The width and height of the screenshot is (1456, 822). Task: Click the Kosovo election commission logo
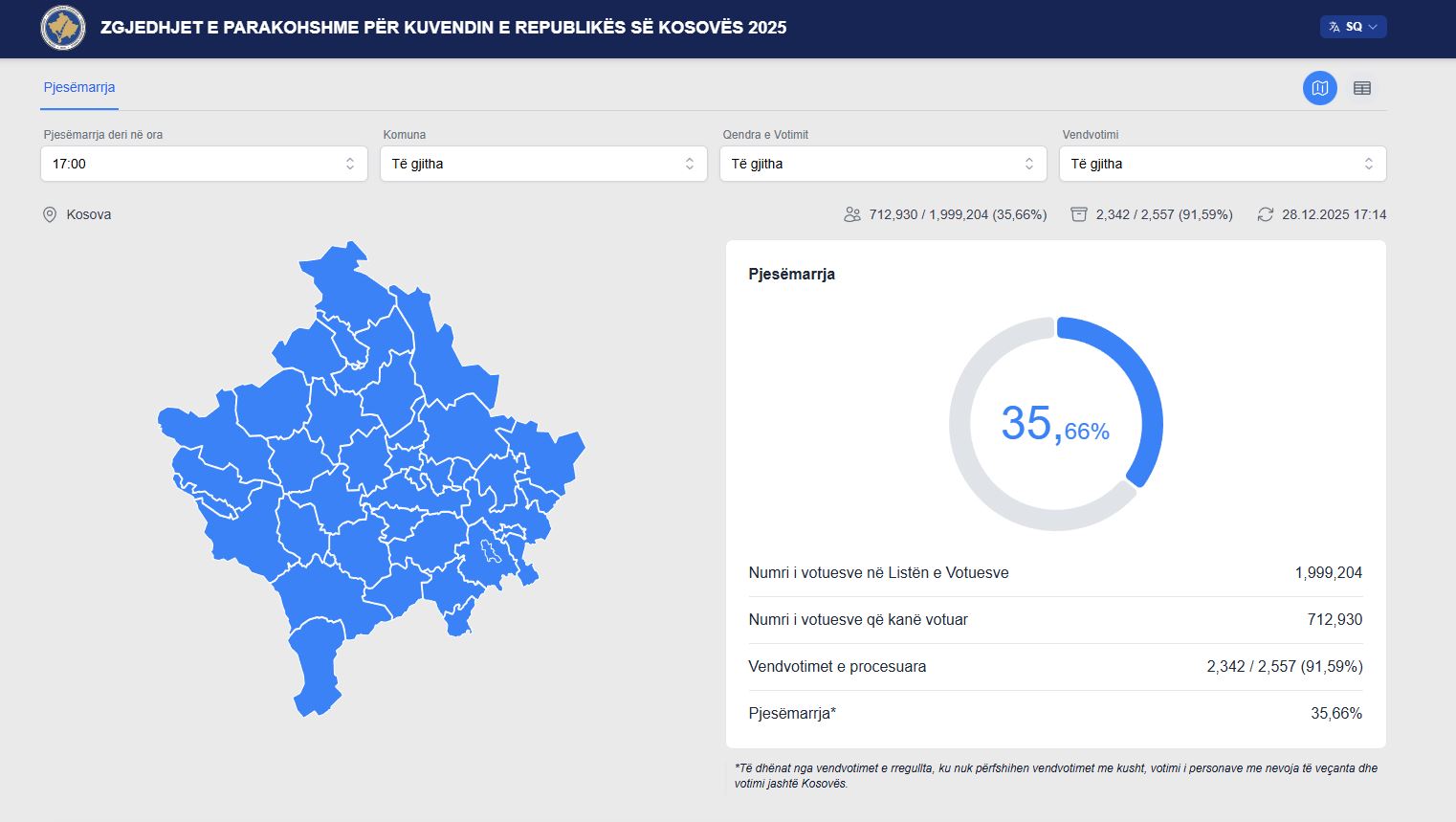[63, 28]
